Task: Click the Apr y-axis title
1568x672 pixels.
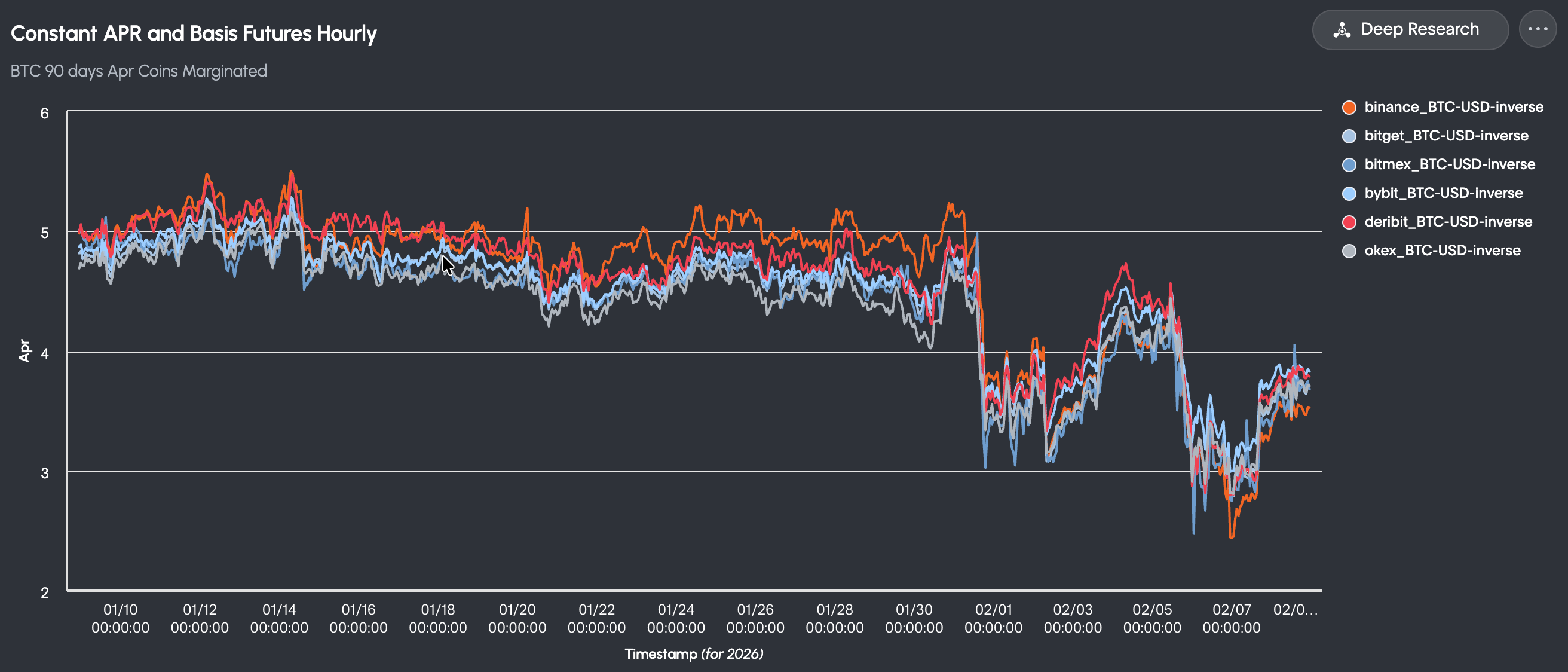Action: (24, 350)
